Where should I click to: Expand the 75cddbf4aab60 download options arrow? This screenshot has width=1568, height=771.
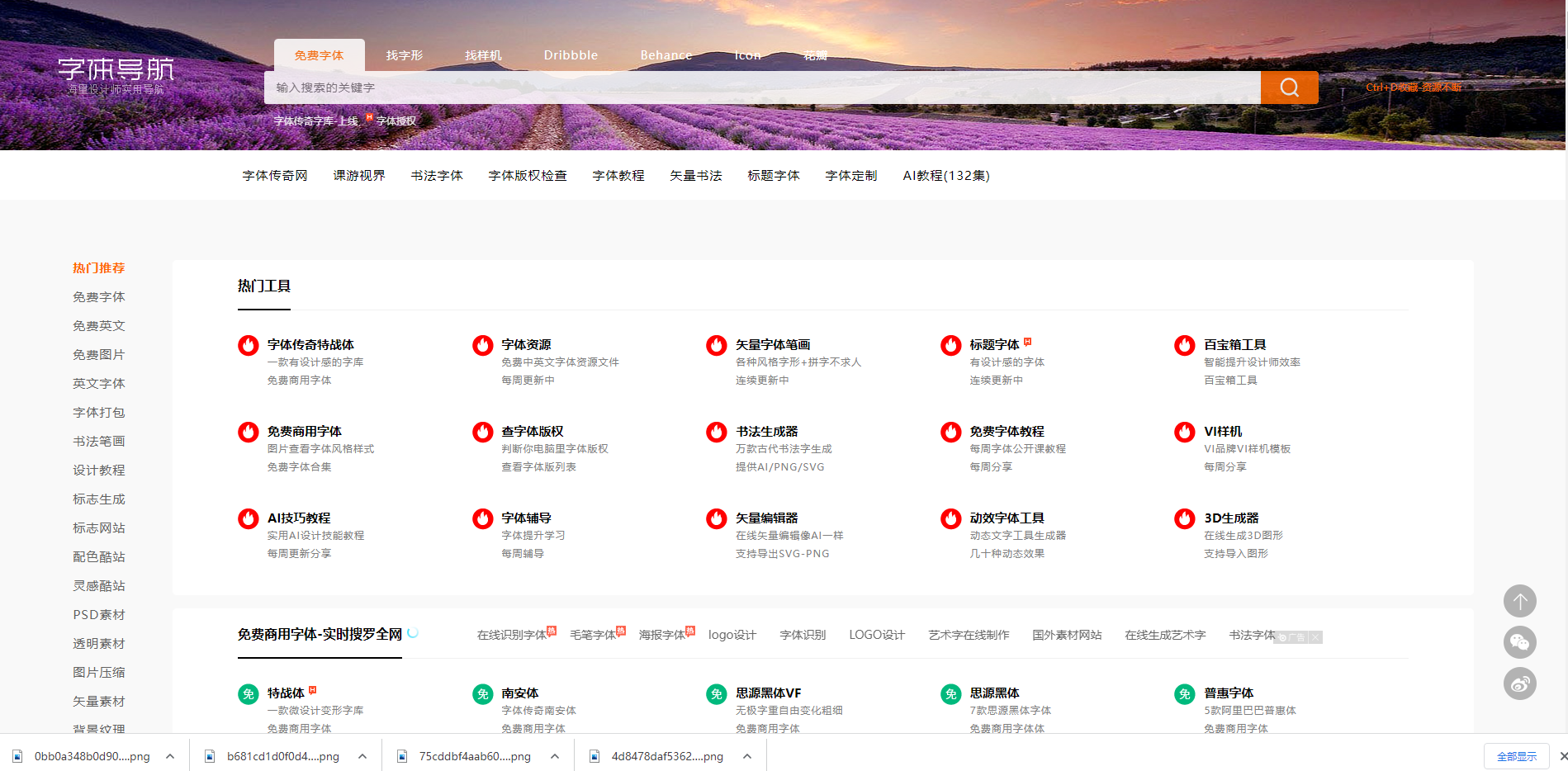click(555, 756)
